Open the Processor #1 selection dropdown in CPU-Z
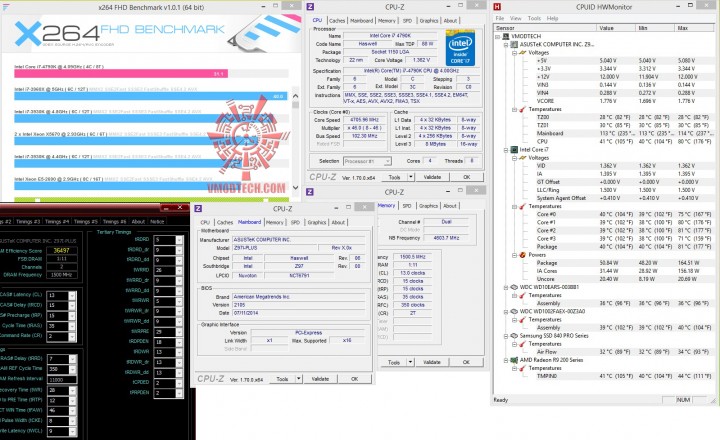Viewport: 720px width, 440px height. click(x=388, y=161)
